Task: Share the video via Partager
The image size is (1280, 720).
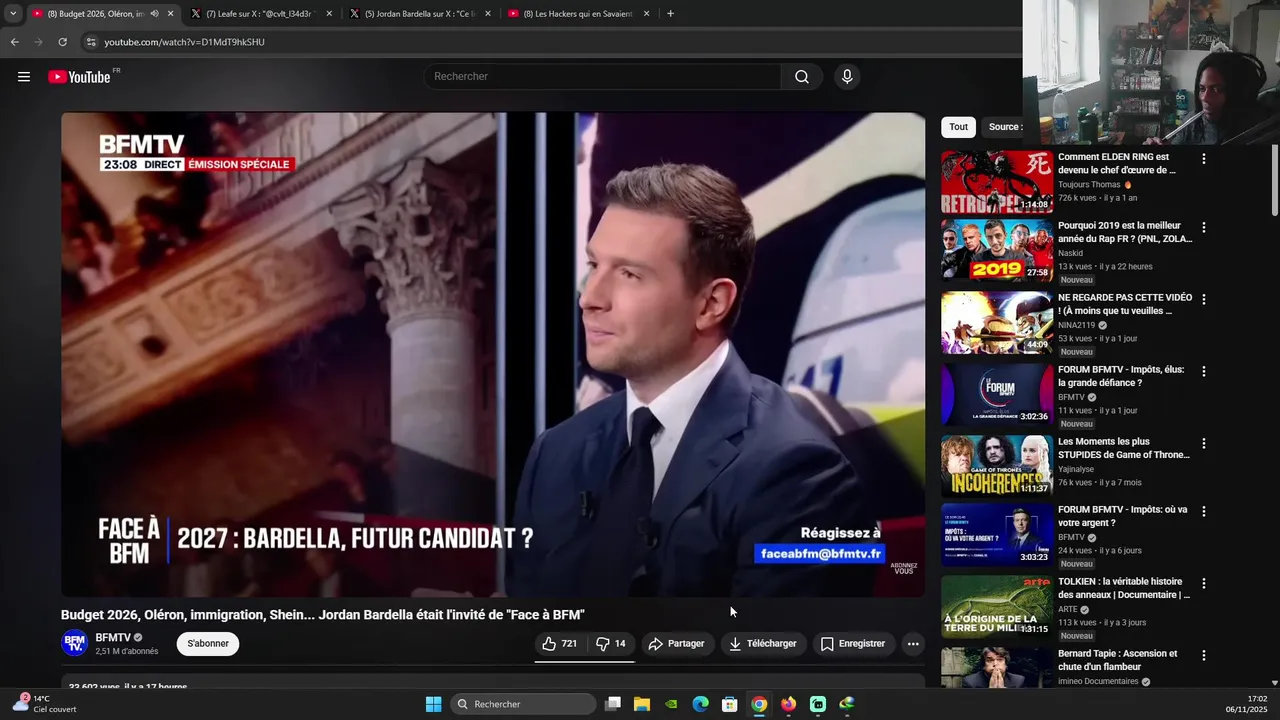Action: pyautogui.click(x=676, y=644)
